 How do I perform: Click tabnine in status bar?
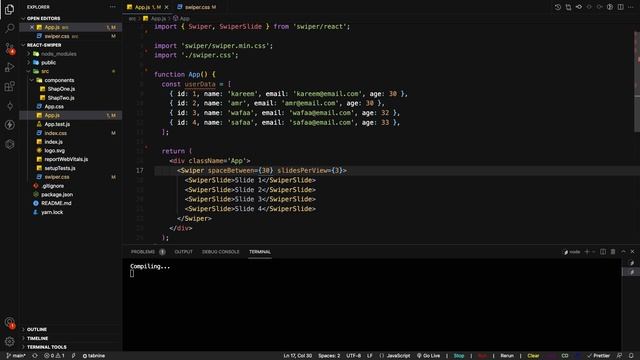click(x=93, y=356)
